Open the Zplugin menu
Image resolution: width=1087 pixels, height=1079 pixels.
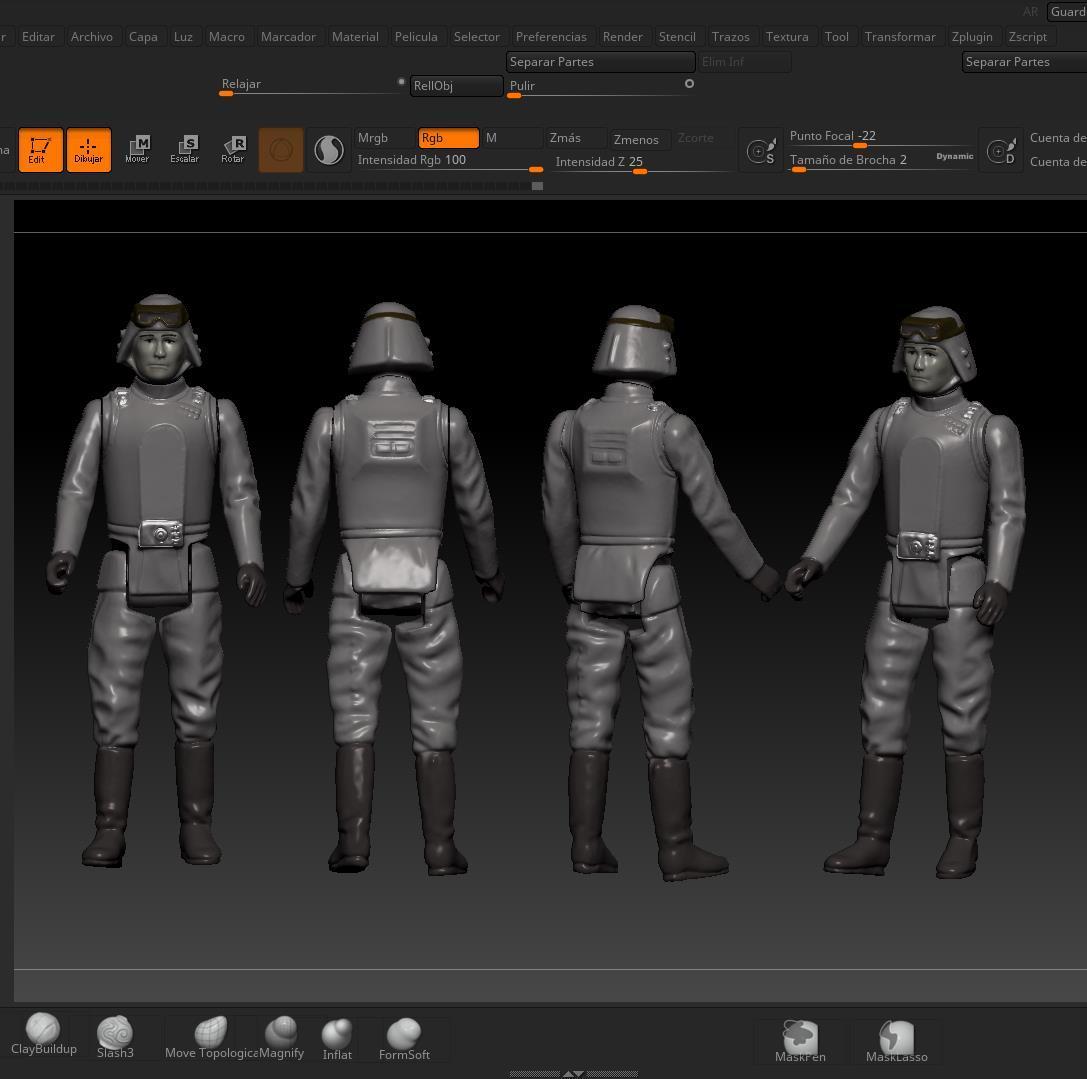[972, 37]
